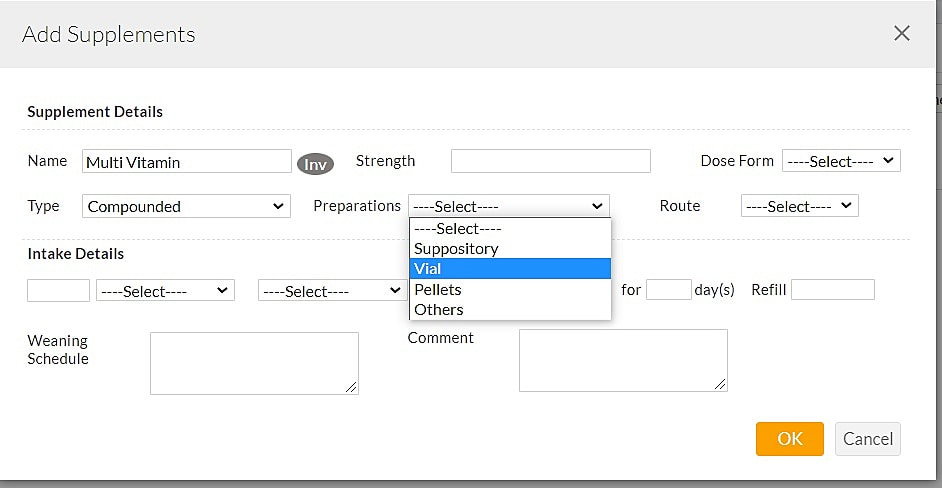942x488 pixels.
Task: Close the Add Supplements dialog
Action: coord(901,34)
